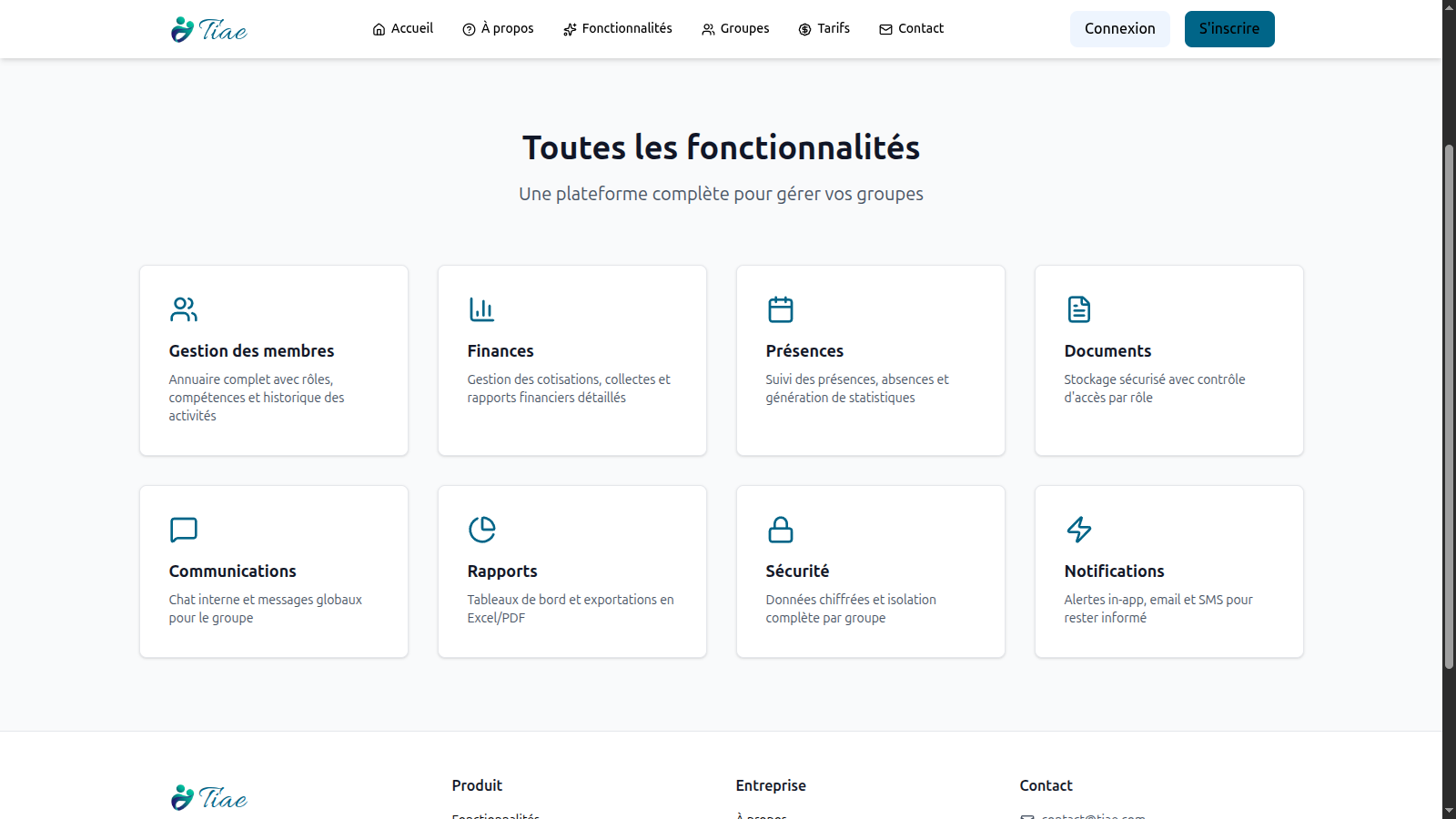Click the scrollbar down arrow

(1449, 811)
